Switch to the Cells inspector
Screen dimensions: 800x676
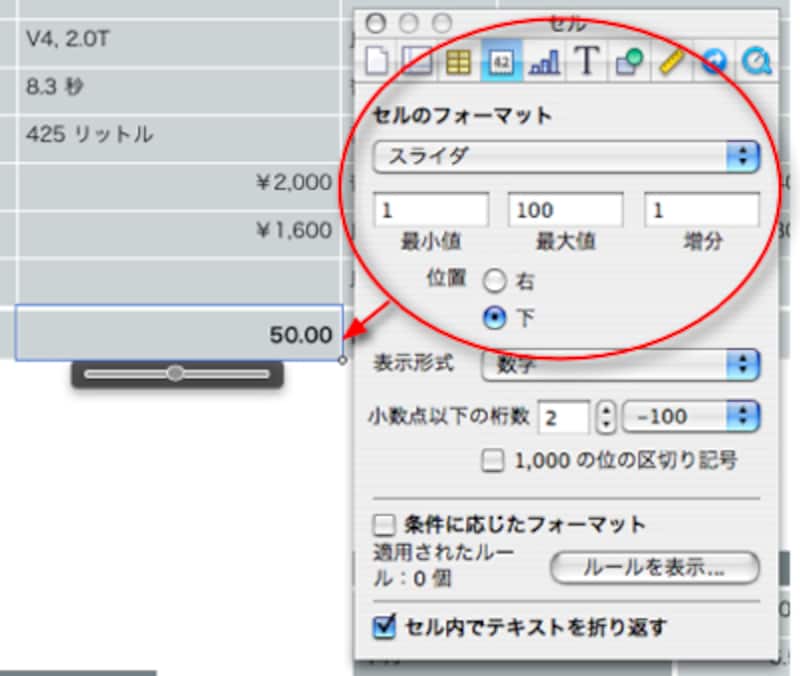(x=500, y=60)
